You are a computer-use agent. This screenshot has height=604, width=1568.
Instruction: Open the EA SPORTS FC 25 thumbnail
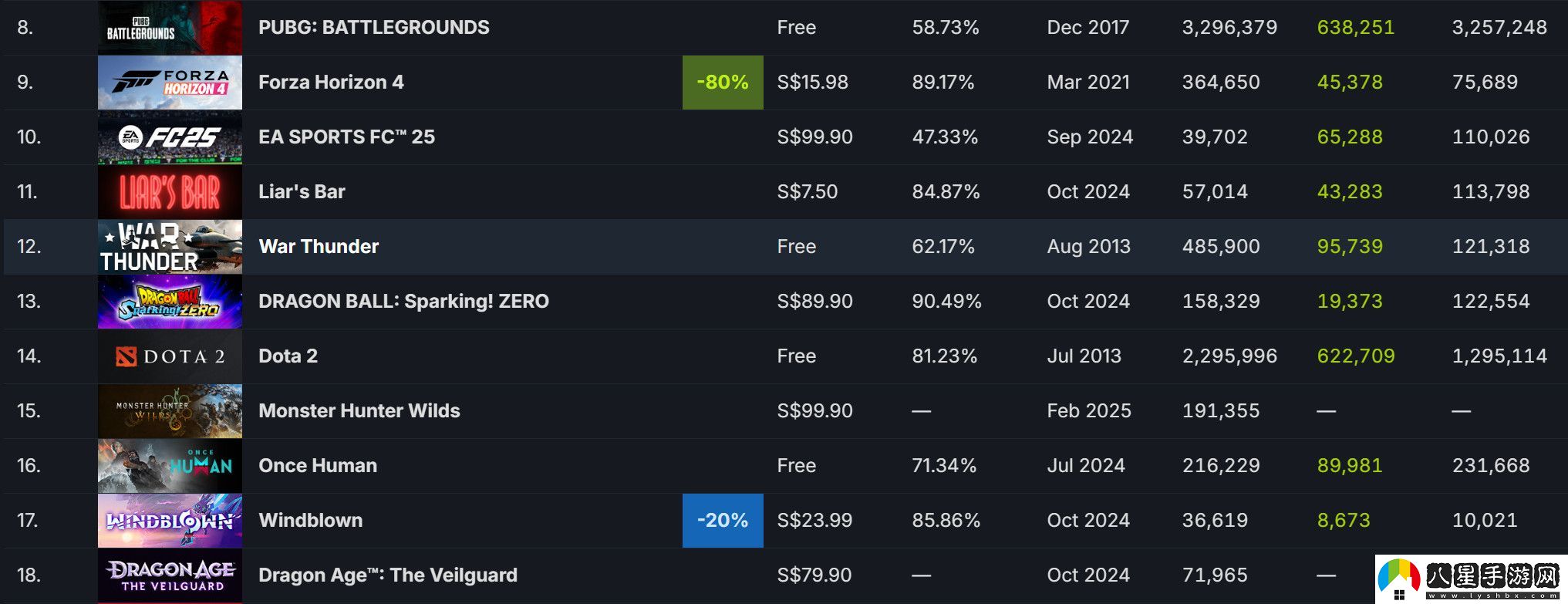tap(170, 137)
